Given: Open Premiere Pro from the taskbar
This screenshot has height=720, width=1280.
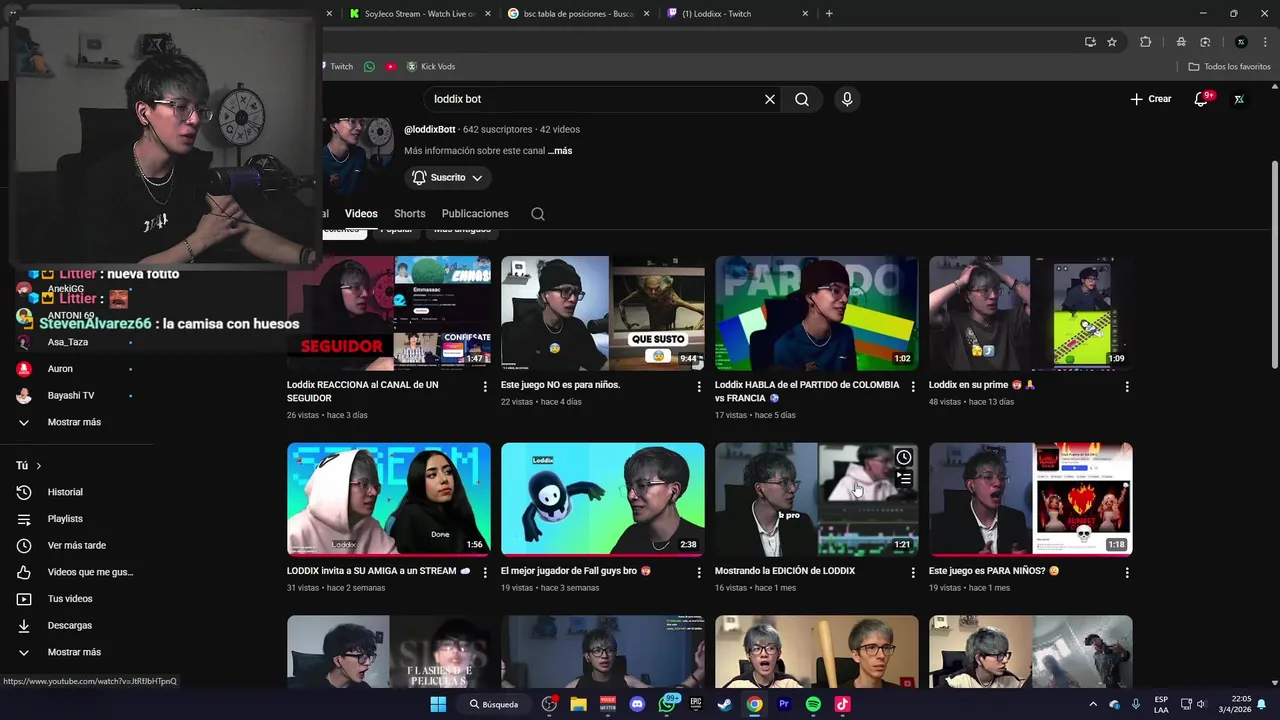Looking at the screenshot, I should click(x=784, y=704).
